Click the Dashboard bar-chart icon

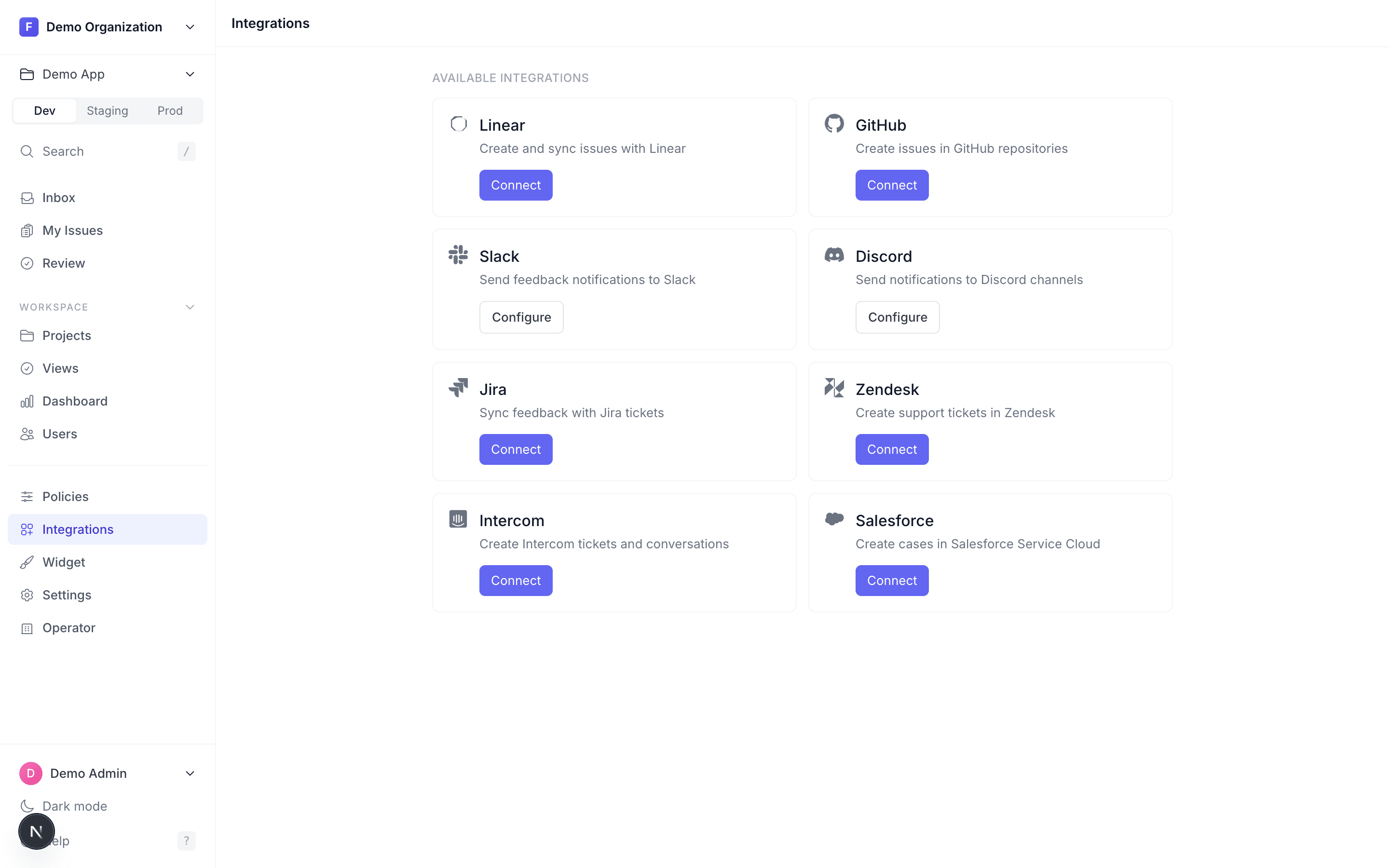coord(27,401)
